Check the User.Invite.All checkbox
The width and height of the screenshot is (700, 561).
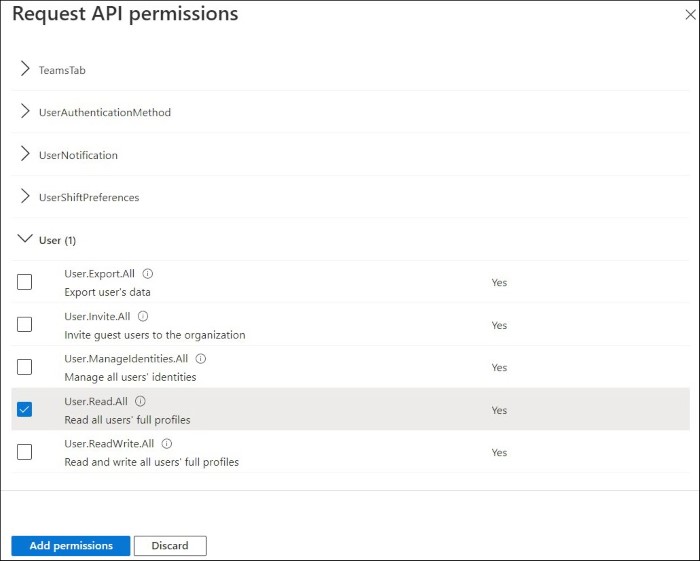coord(25,324)
